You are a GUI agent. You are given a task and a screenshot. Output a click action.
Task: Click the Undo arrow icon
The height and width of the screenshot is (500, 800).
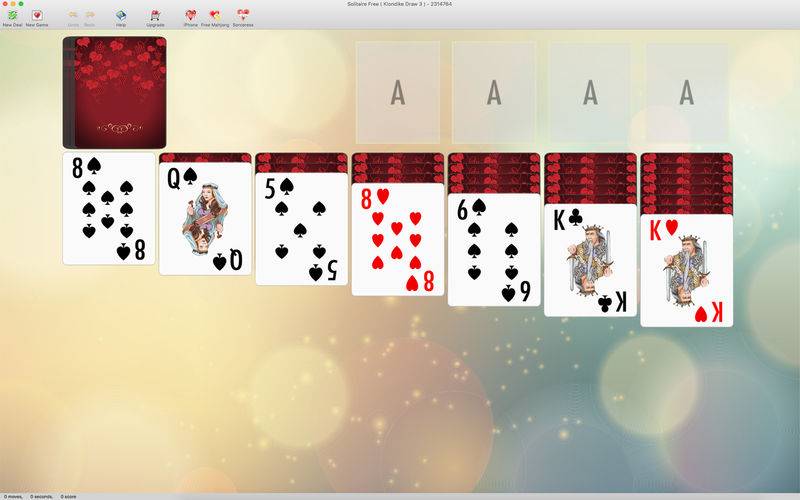73,15
